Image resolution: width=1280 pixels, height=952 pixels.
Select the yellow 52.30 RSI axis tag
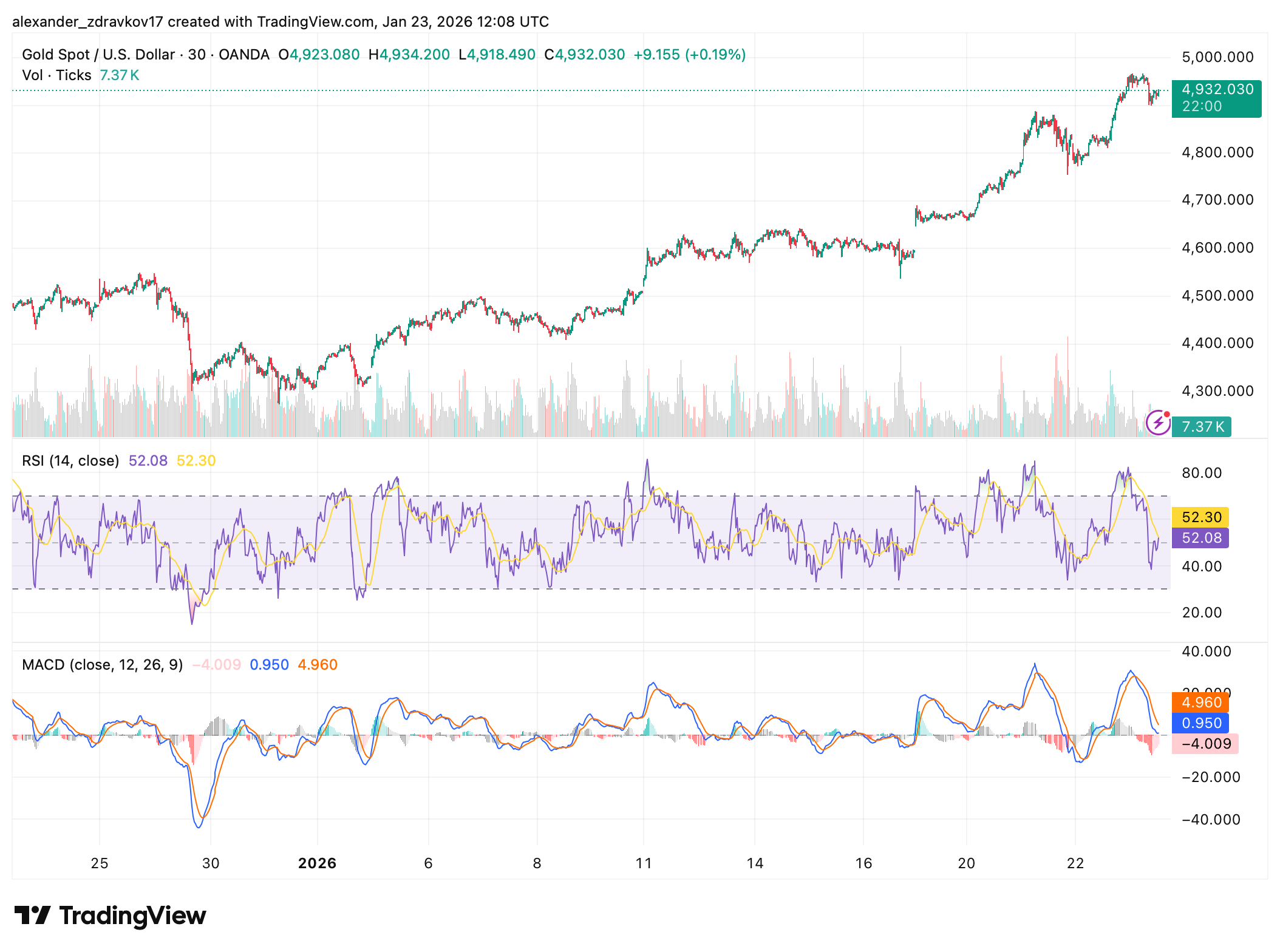[1200, 517]
